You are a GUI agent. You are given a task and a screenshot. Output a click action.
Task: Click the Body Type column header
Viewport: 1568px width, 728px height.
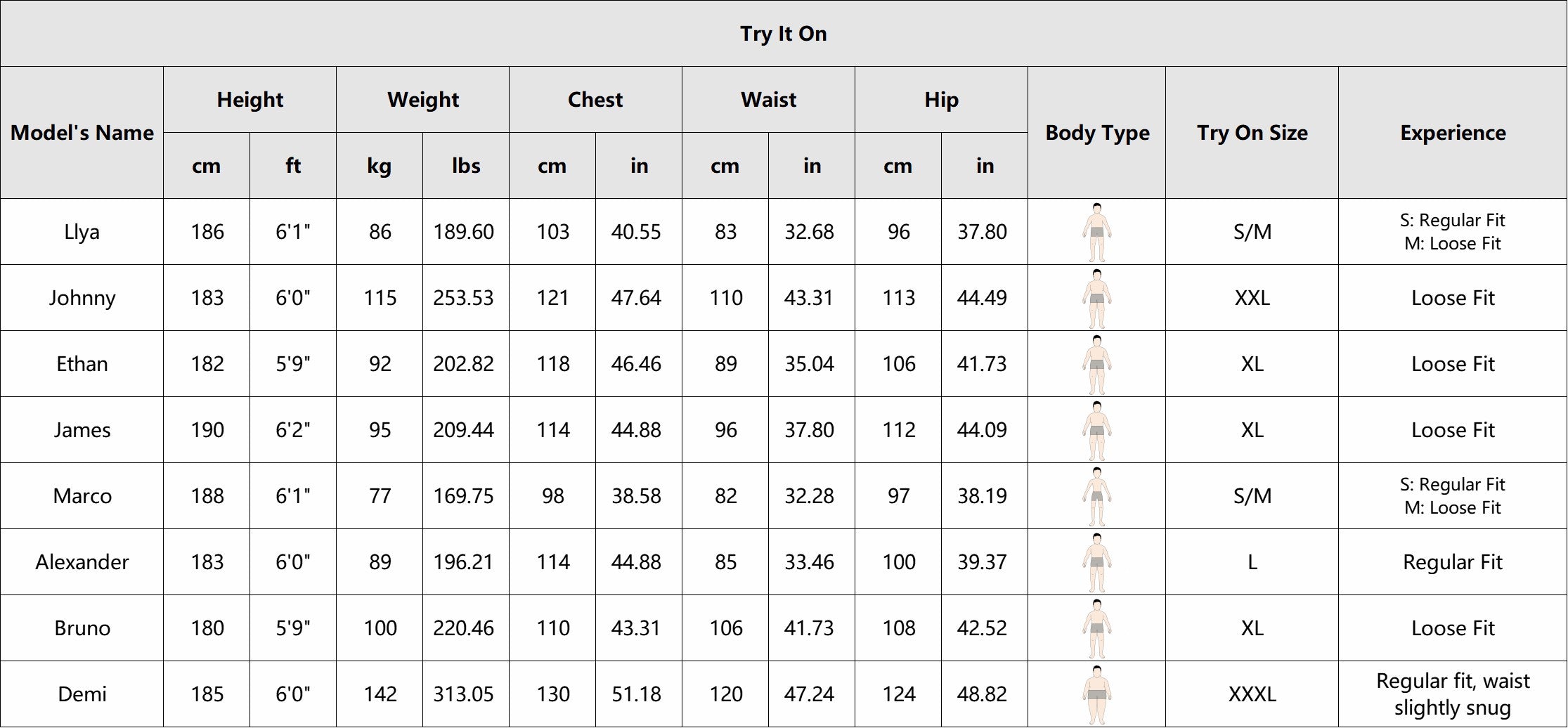(x=1097, y=133)
